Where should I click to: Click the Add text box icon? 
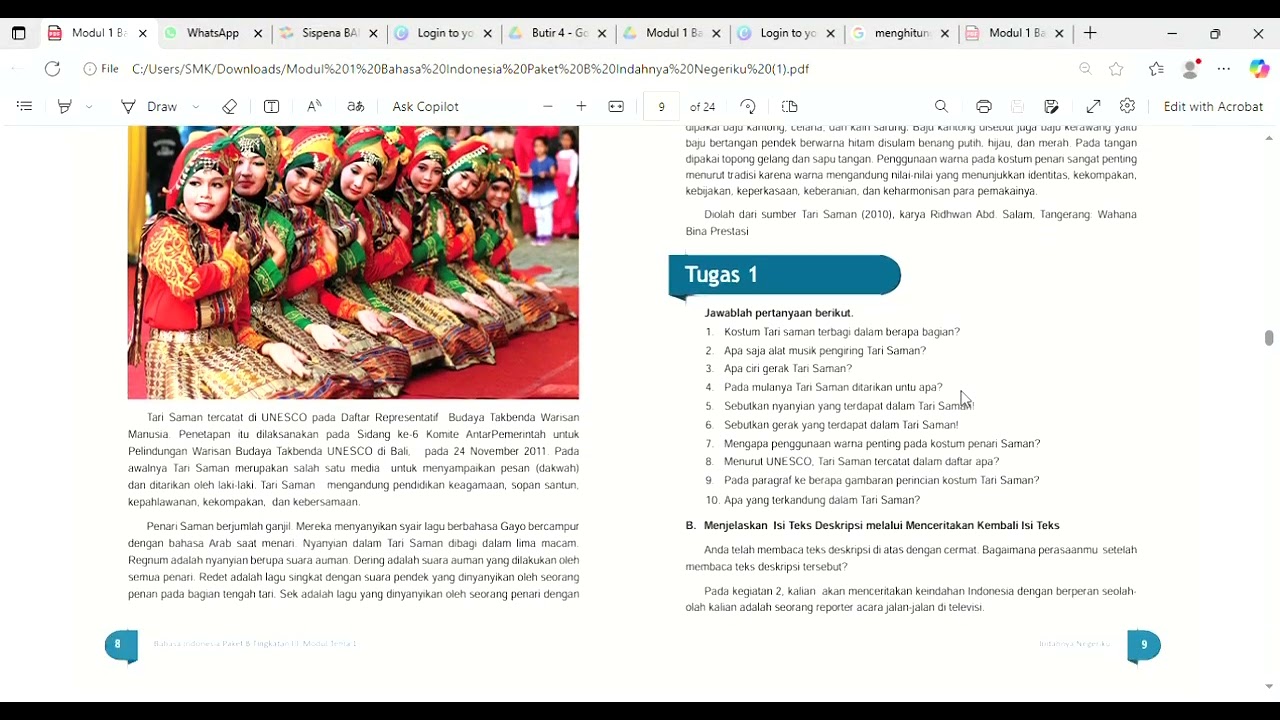pyautogui.click(x=271, y=106)
